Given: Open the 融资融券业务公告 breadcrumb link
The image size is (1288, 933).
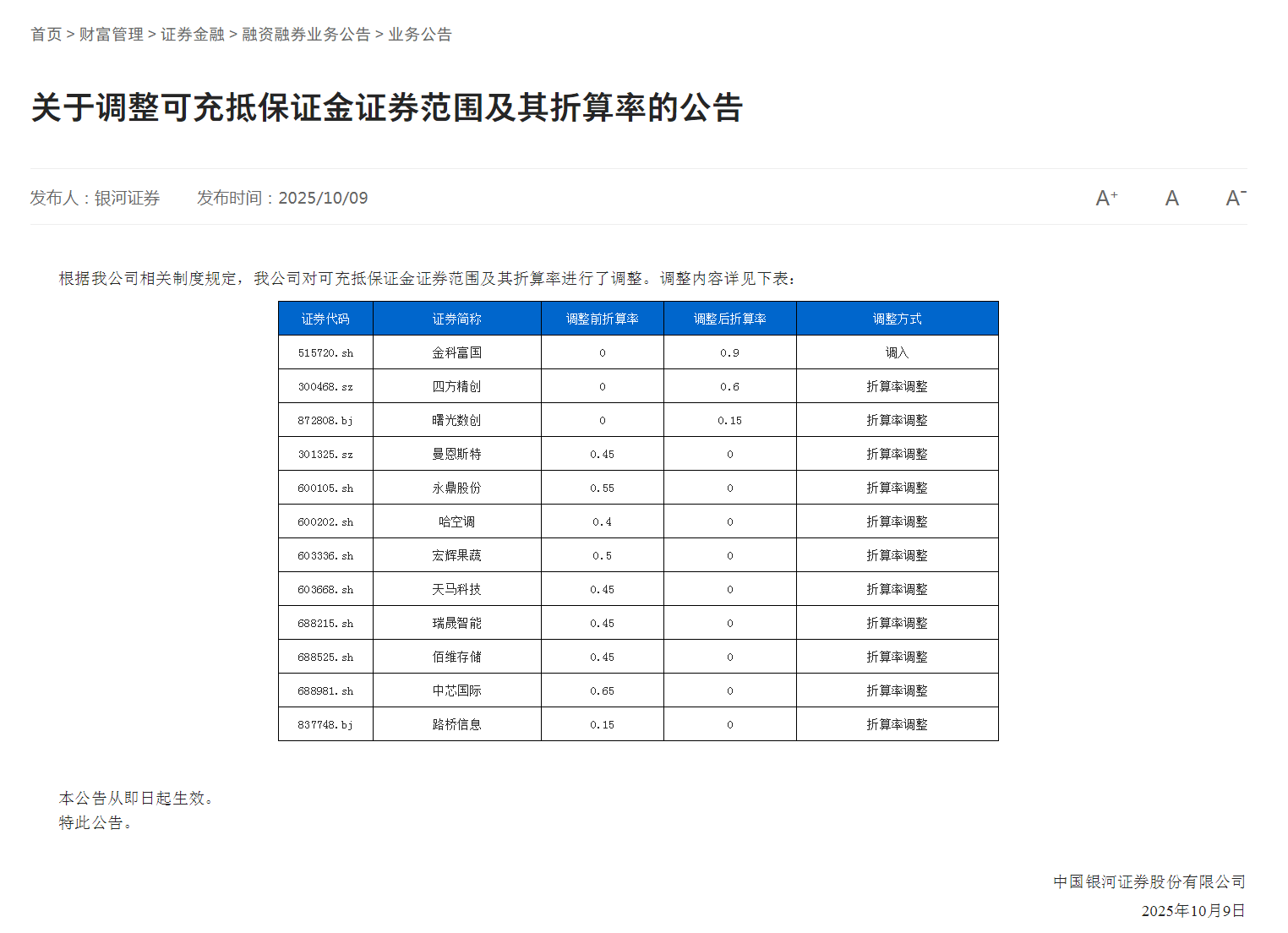Looking at the screenshot, I should (x=306, y=34).
